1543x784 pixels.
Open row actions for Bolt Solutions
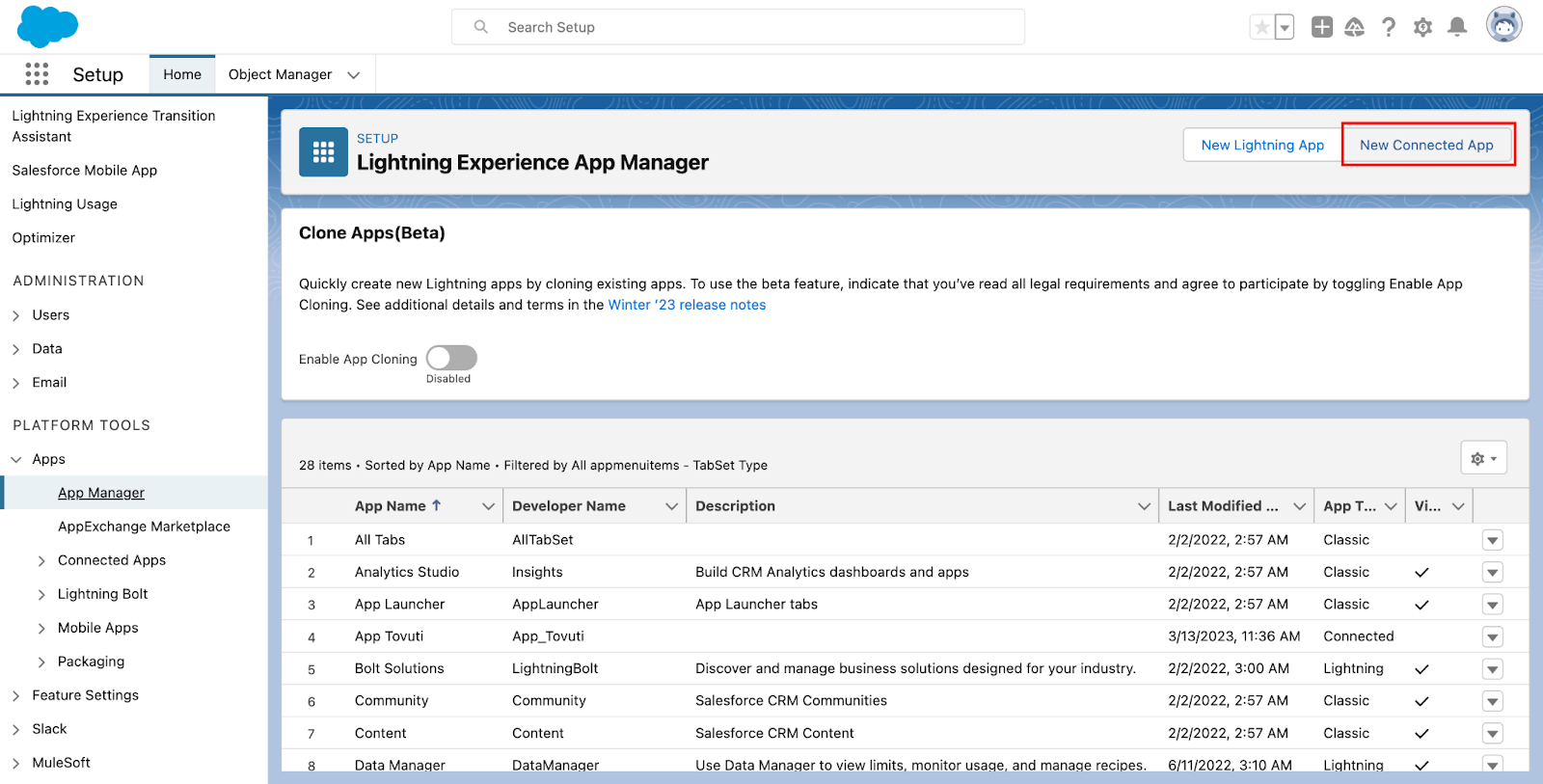pos(1493,669)
